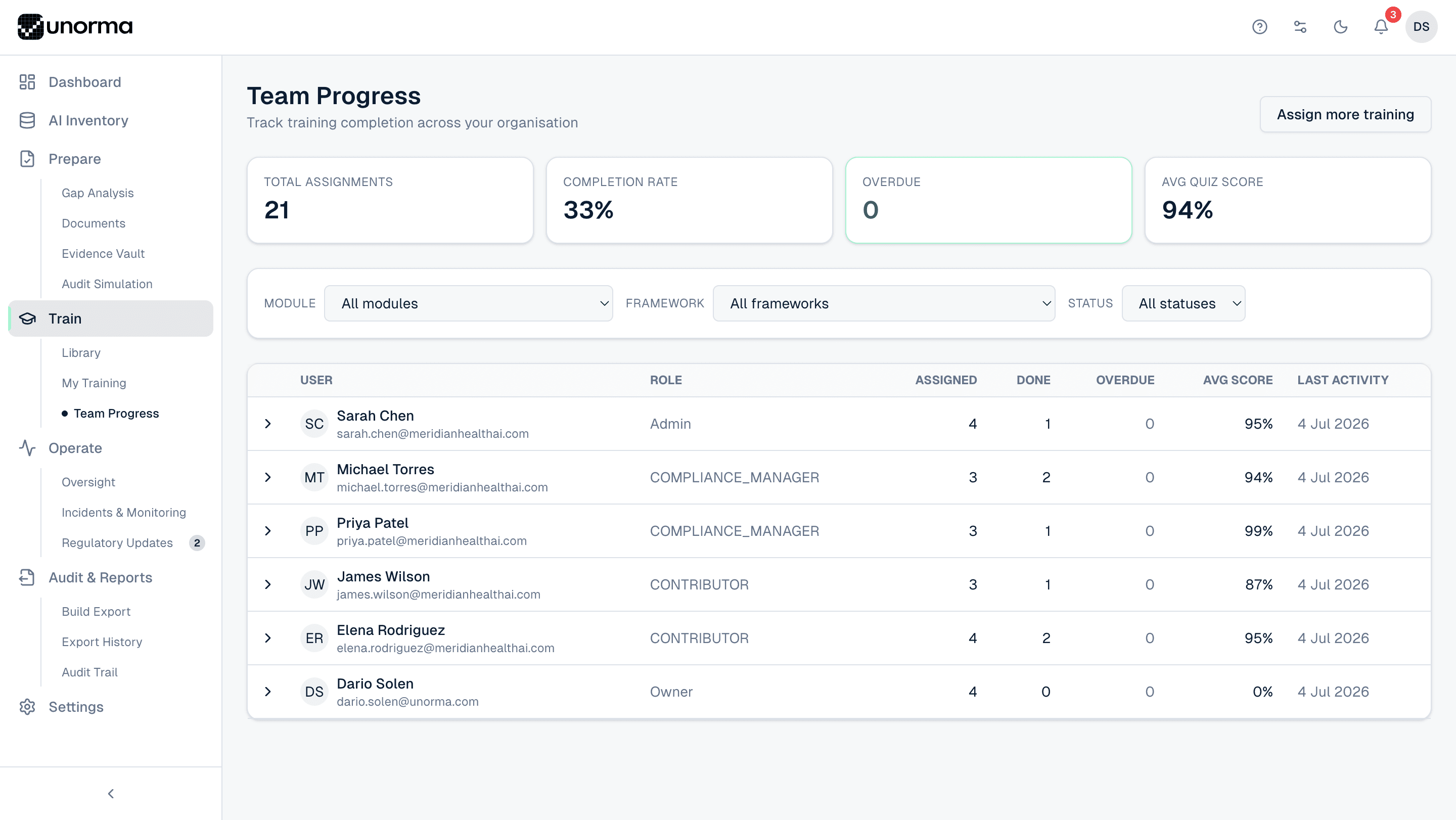The width and height of the screenshot is (1456, 820).
Task: Expand Priya Patel's row
Action: (x=268, y=531)
